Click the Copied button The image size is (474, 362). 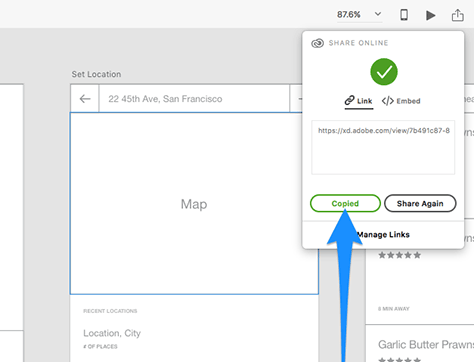tap(345, 203)
